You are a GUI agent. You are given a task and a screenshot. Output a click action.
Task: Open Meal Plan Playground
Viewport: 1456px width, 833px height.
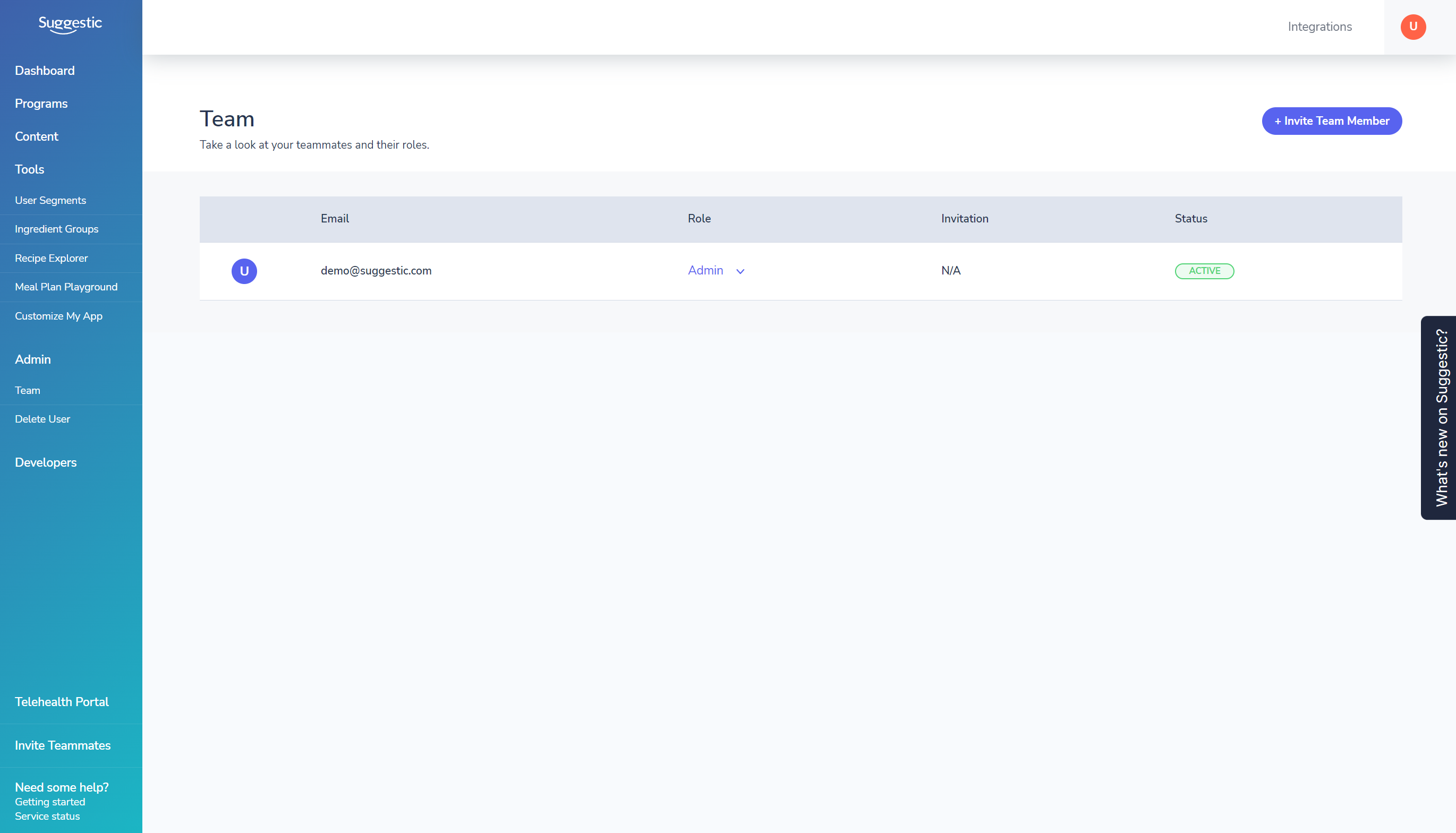66,287
